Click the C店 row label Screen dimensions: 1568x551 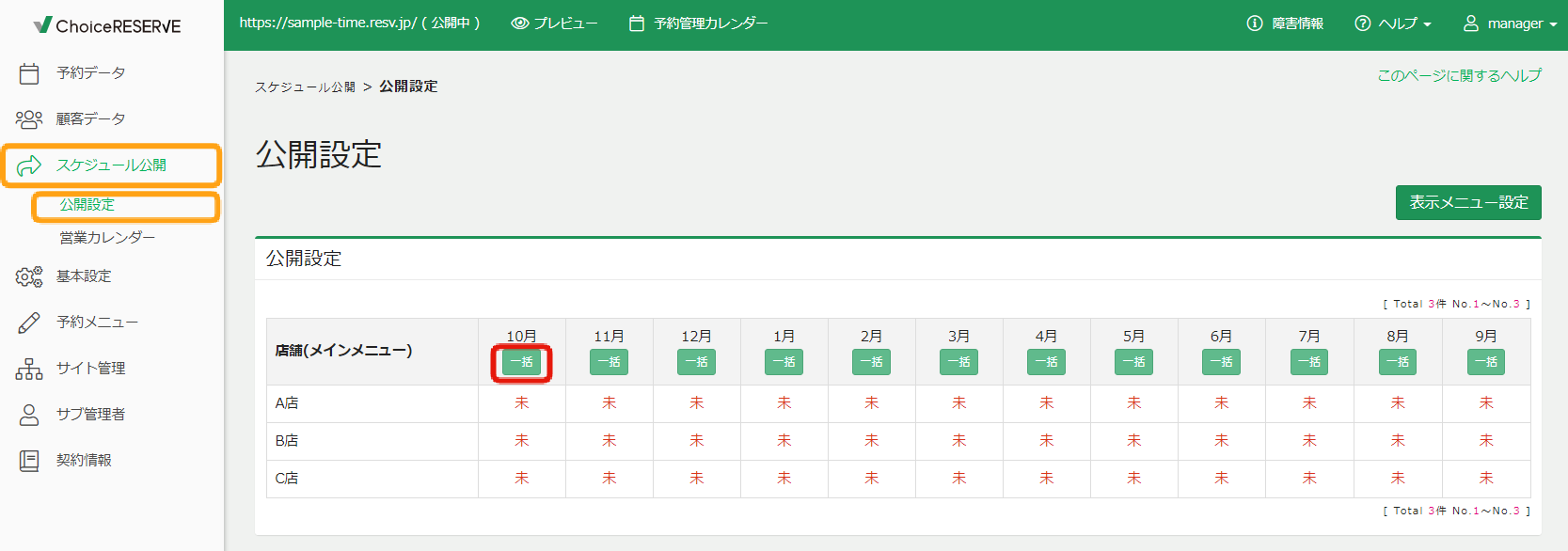pyautogui.click(x=287, y=479)
